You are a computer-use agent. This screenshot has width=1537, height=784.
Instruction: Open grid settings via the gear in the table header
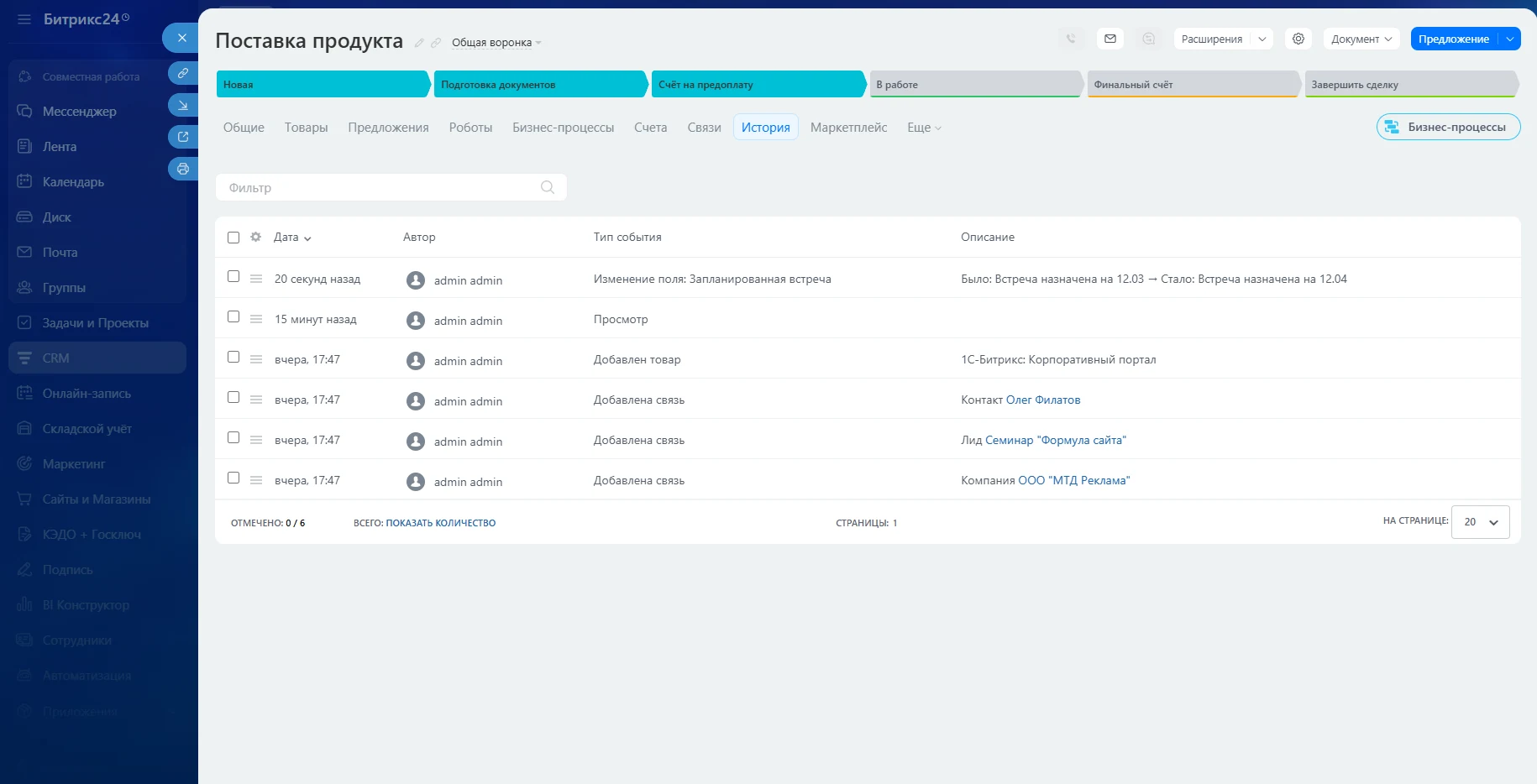tap(256, 238)
